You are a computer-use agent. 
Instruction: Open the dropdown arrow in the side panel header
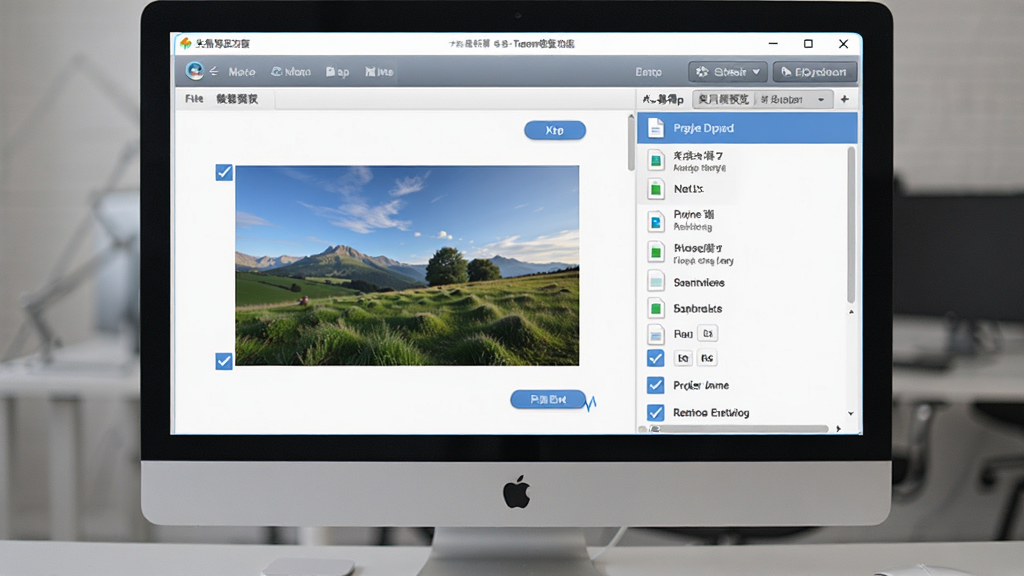tap(821, 99)
